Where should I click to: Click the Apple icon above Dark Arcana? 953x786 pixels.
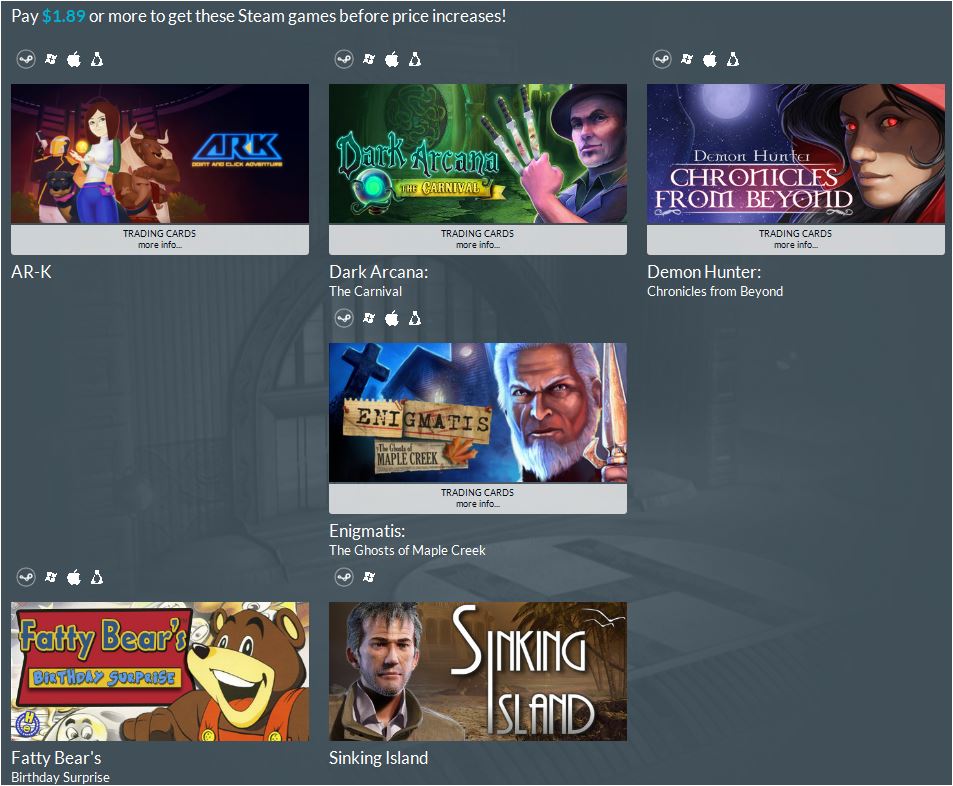(392, 59)
